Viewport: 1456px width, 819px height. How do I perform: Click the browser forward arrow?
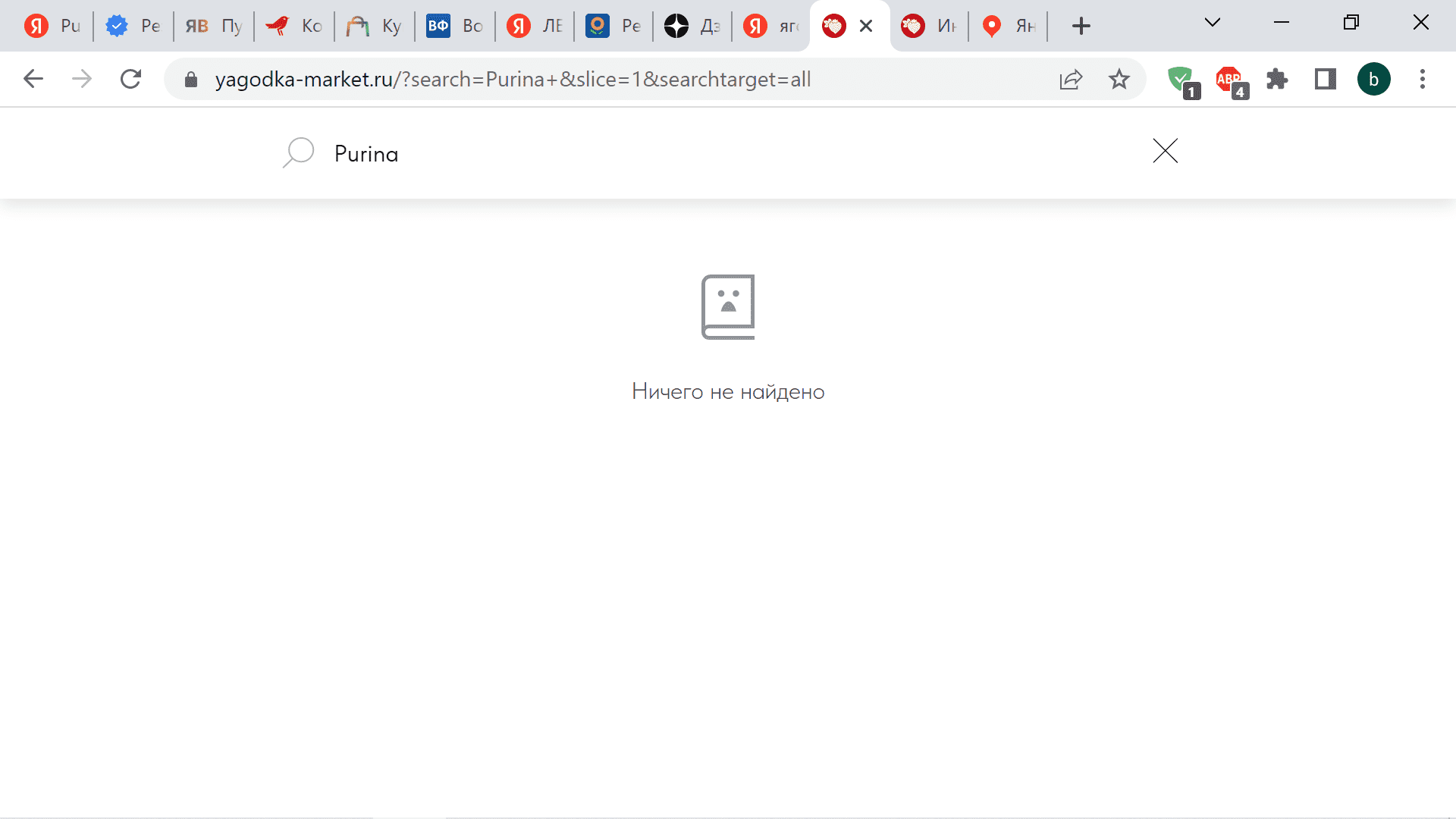(82, 79)
